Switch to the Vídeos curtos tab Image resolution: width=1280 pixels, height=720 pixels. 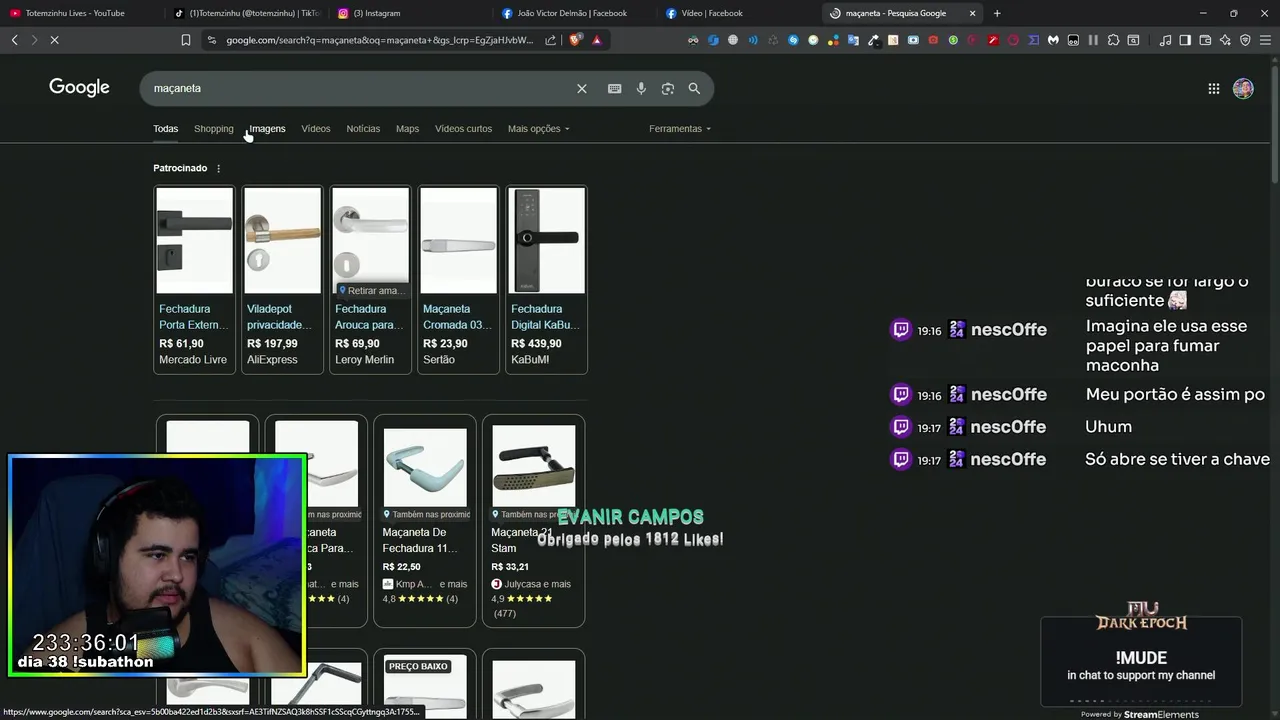coord(463,129)
